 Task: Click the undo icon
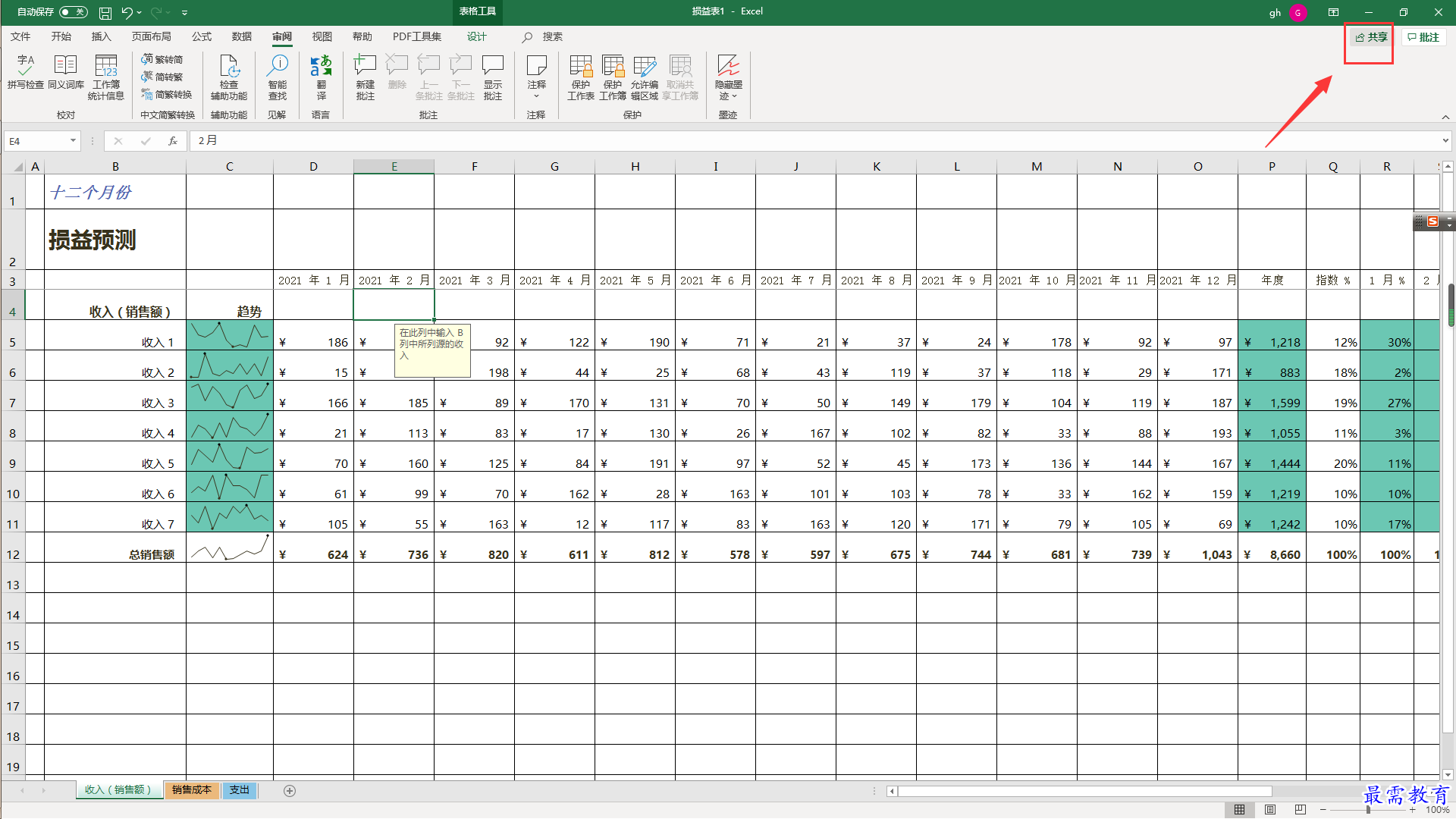click(127, 12)
